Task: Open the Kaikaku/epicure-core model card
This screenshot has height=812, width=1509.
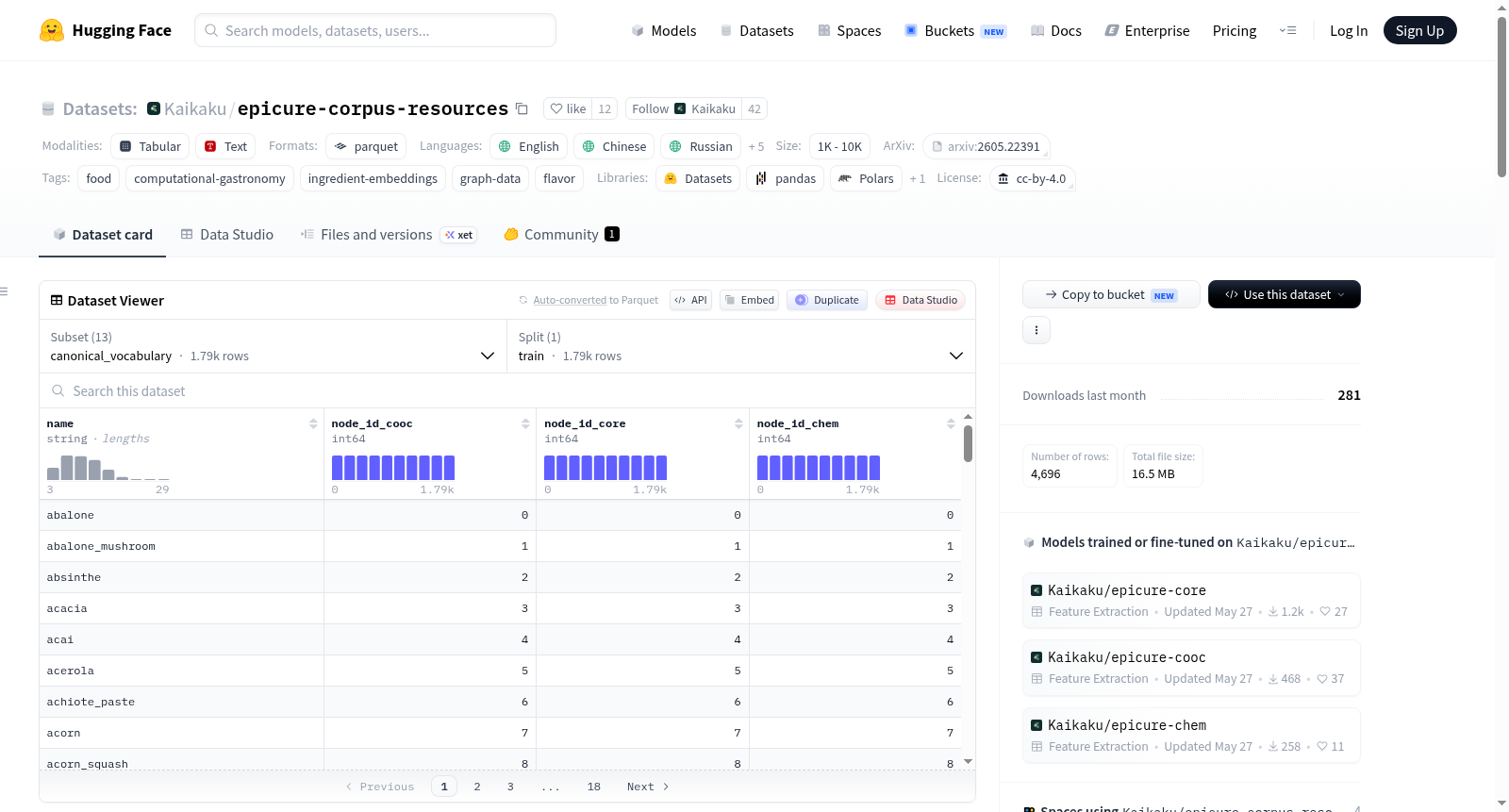Action: (x=1191, y=600)
